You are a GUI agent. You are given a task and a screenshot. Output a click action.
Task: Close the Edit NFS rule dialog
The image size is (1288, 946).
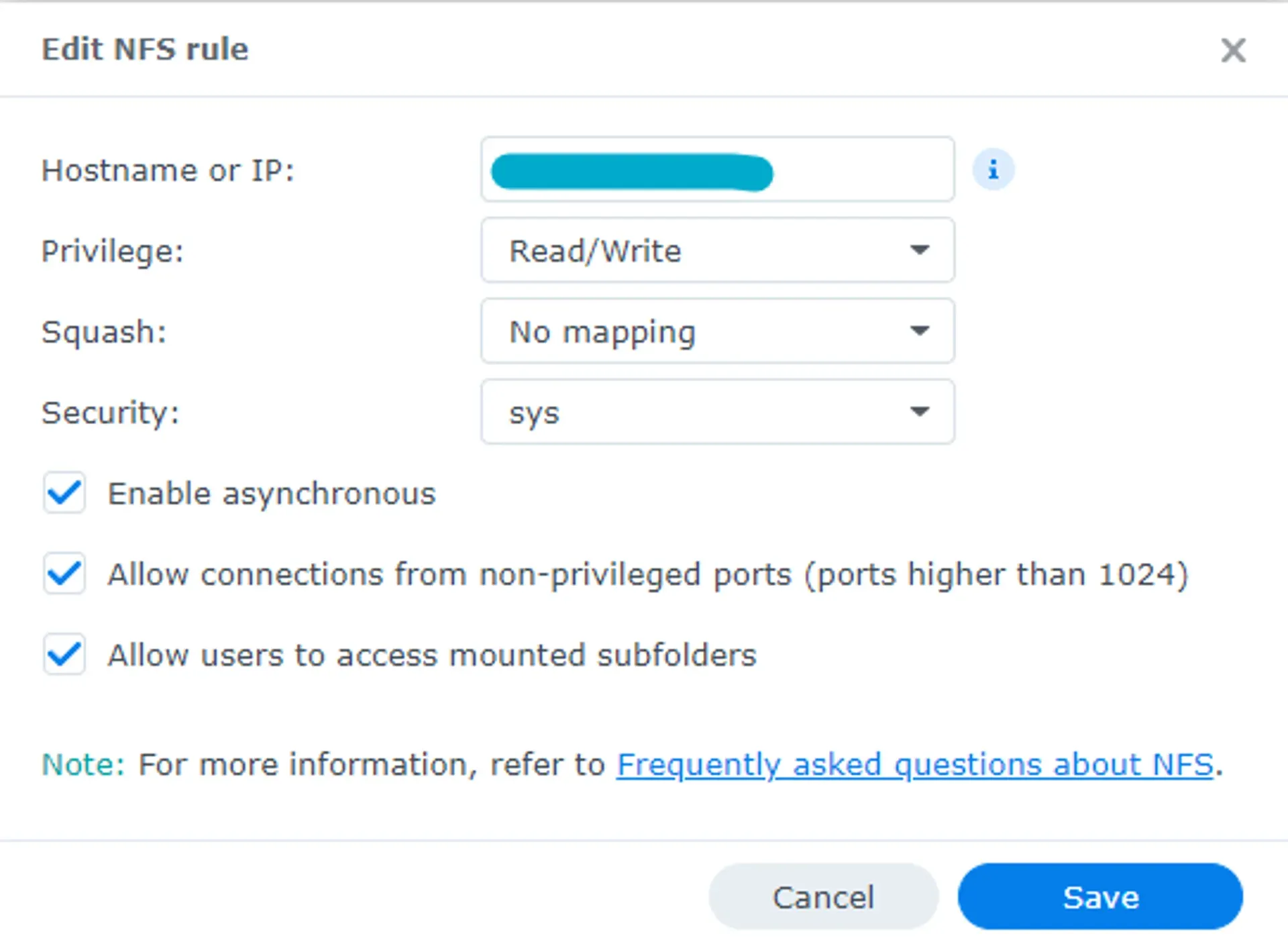click(x=1233, y=50)
